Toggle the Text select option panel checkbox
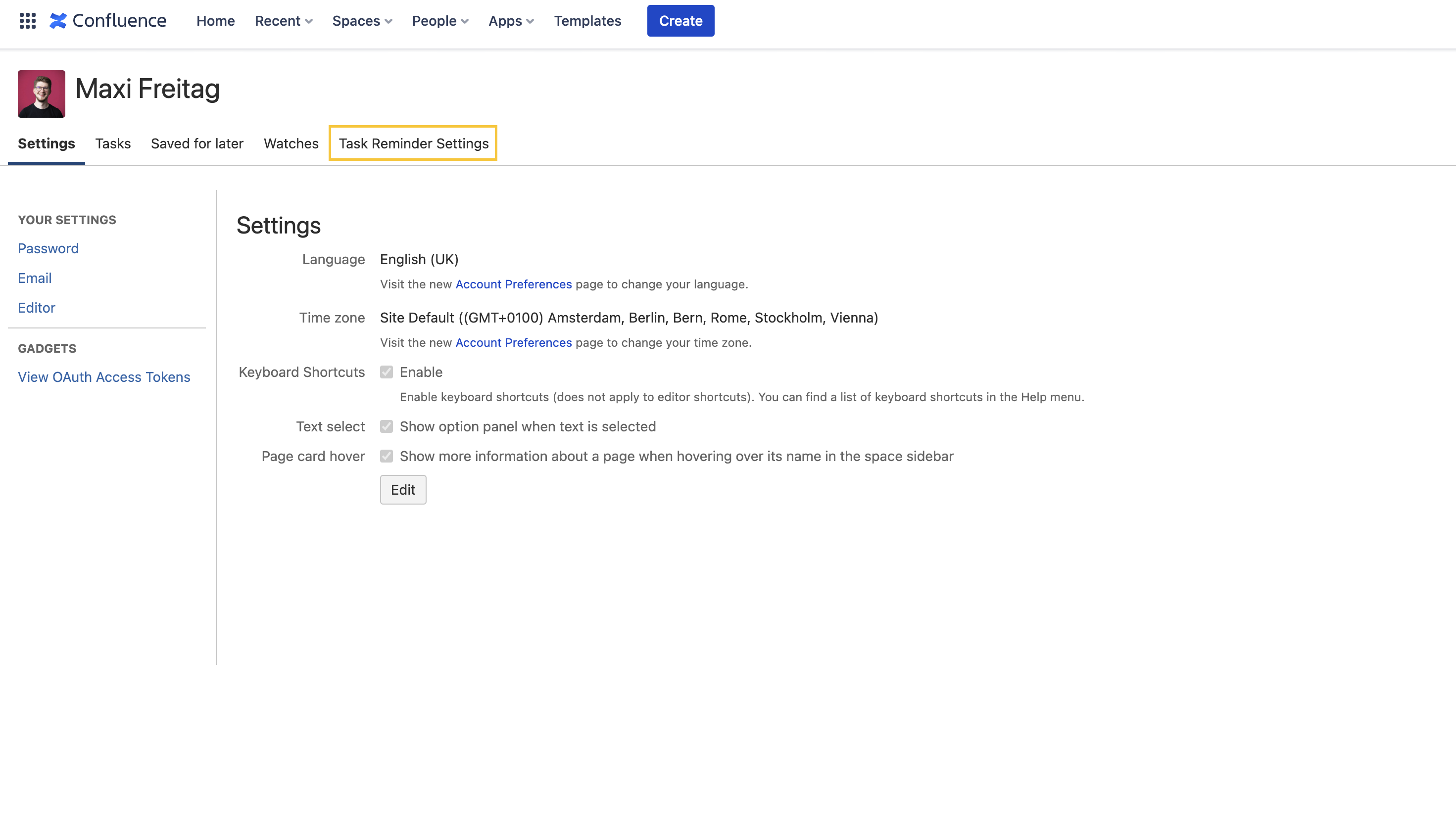This screenshot has height=836, width=1456. pyautogui.click(x=387, y=426)
